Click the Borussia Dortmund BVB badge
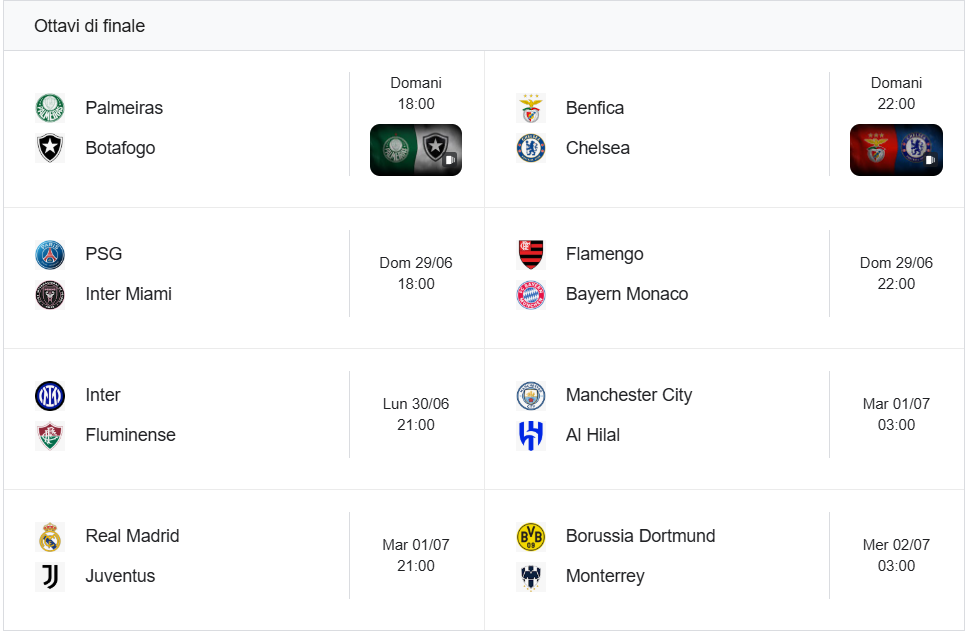This screenshot has width=966, height=631. (x=530, y=537)
